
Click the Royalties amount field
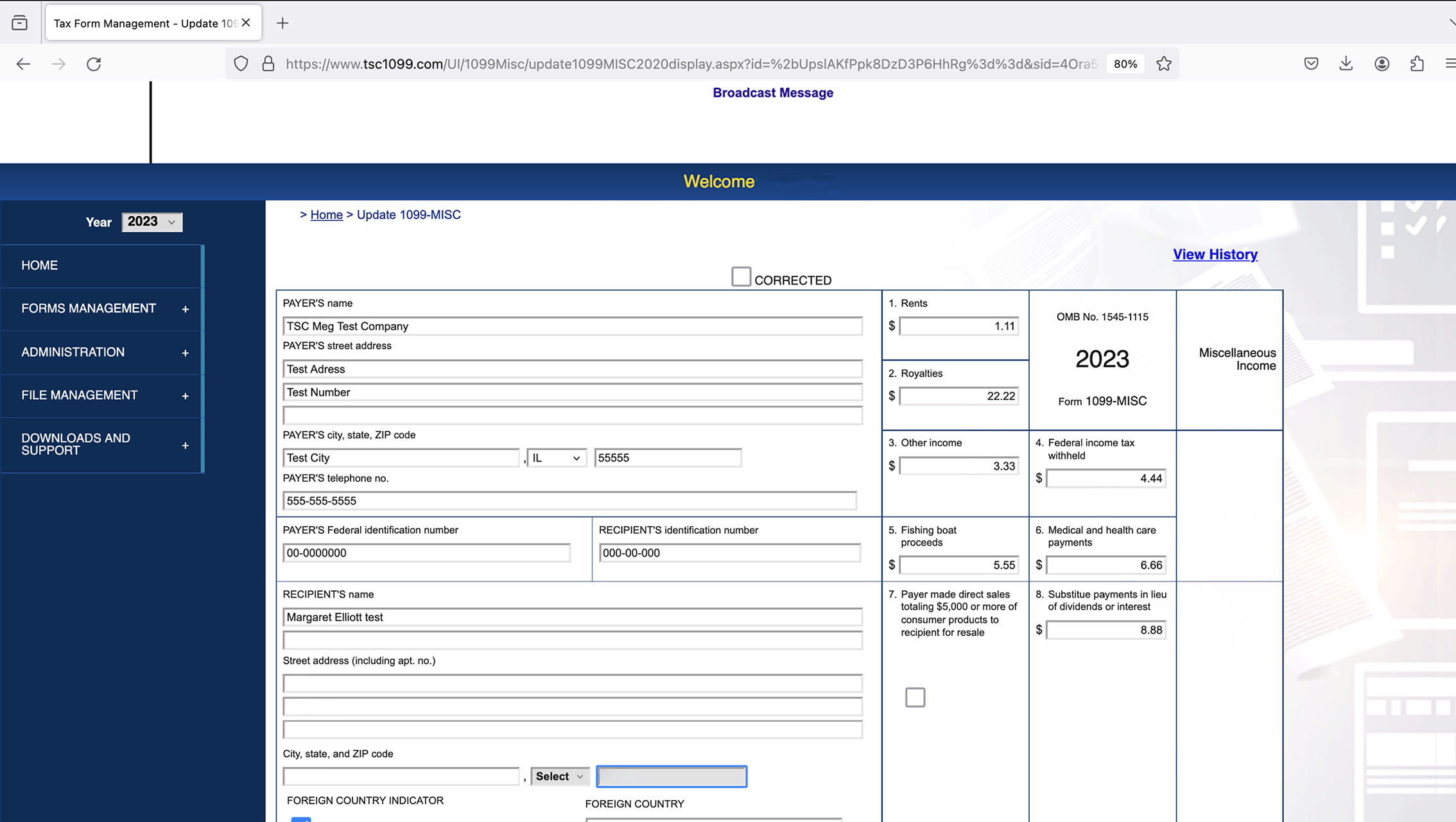(958, 396)
